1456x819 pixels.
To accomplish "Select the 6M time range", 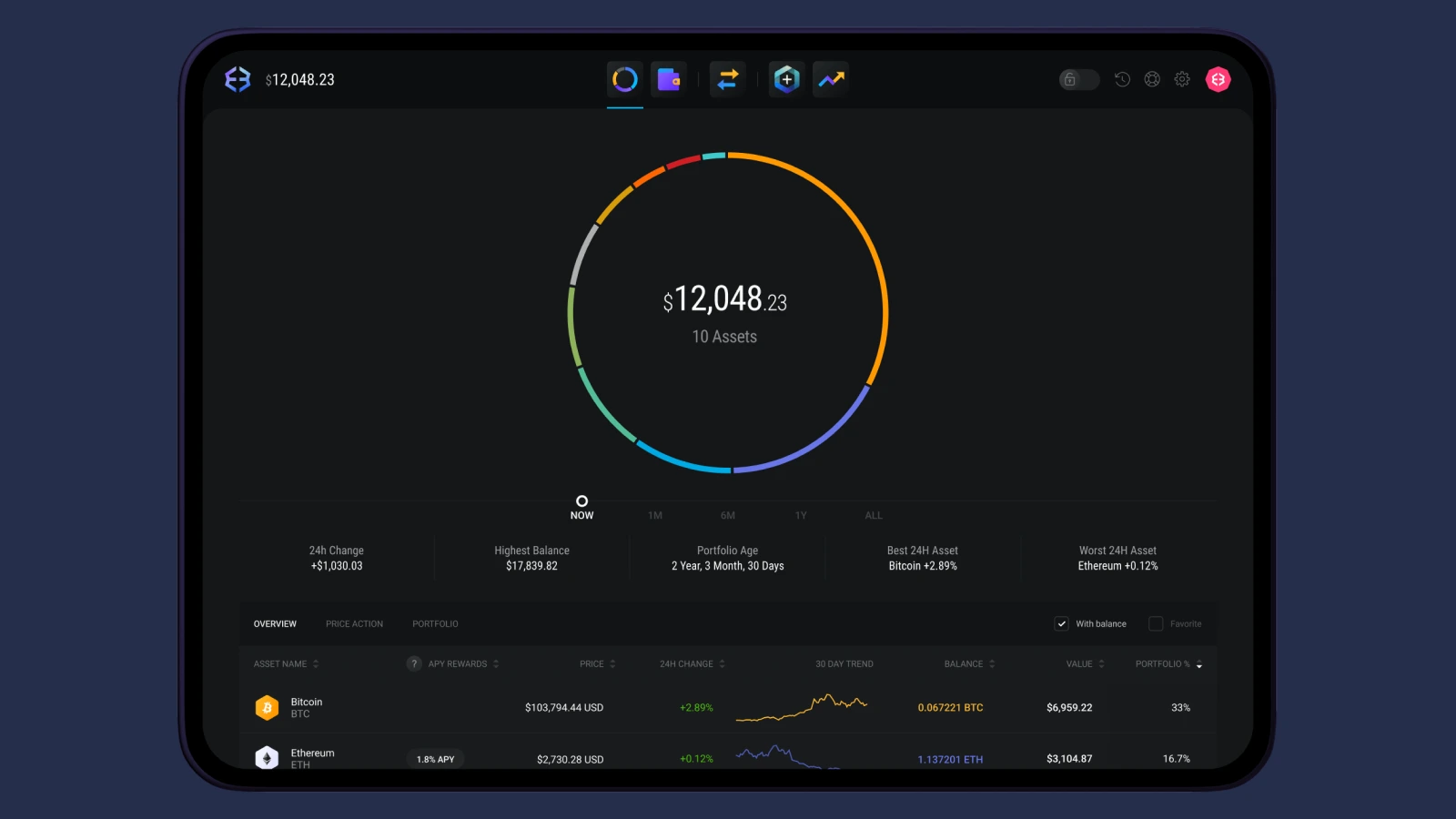I will click(728, 515).
